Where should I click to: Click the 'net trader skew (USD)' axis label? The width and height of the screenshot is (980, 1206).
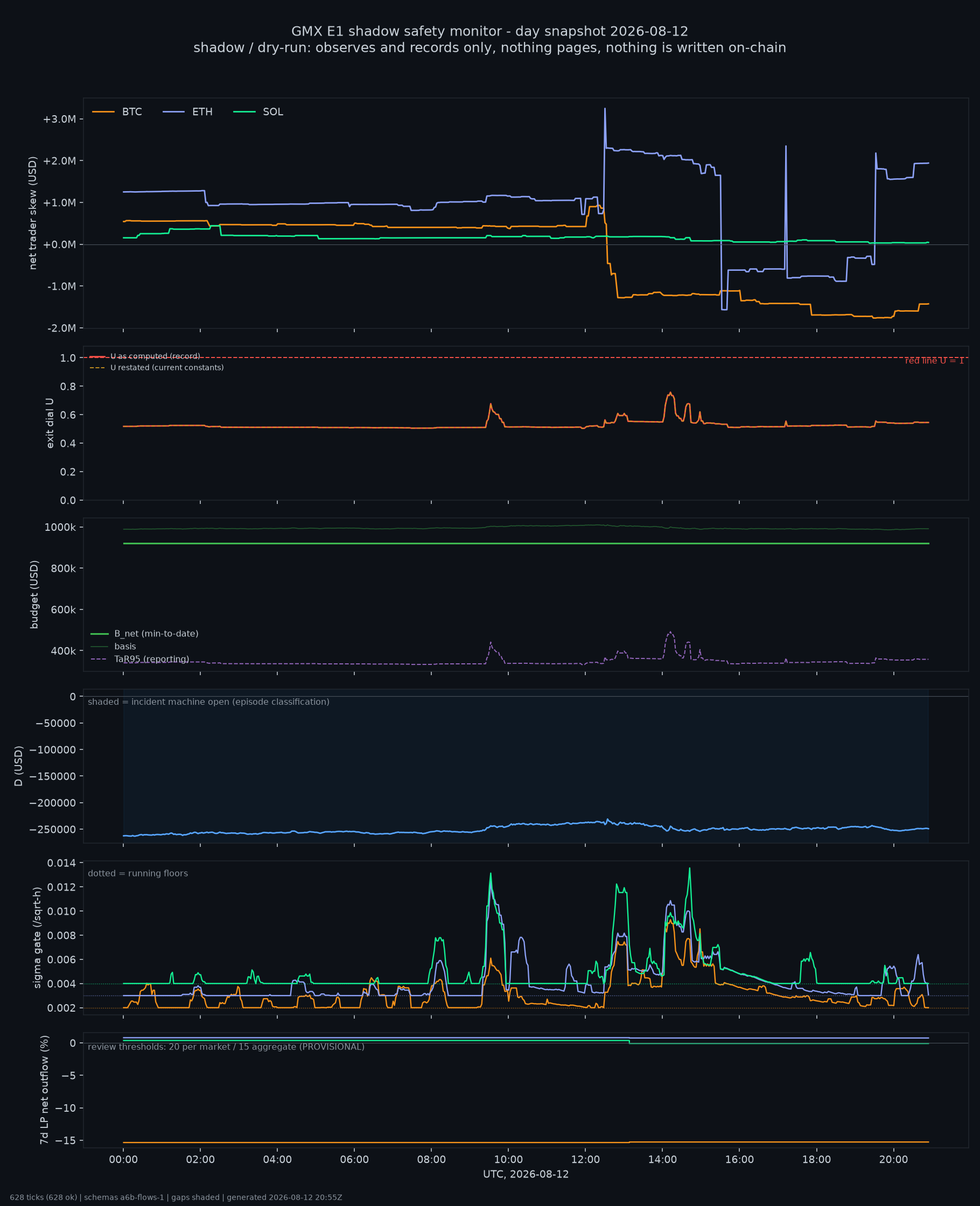33,213
